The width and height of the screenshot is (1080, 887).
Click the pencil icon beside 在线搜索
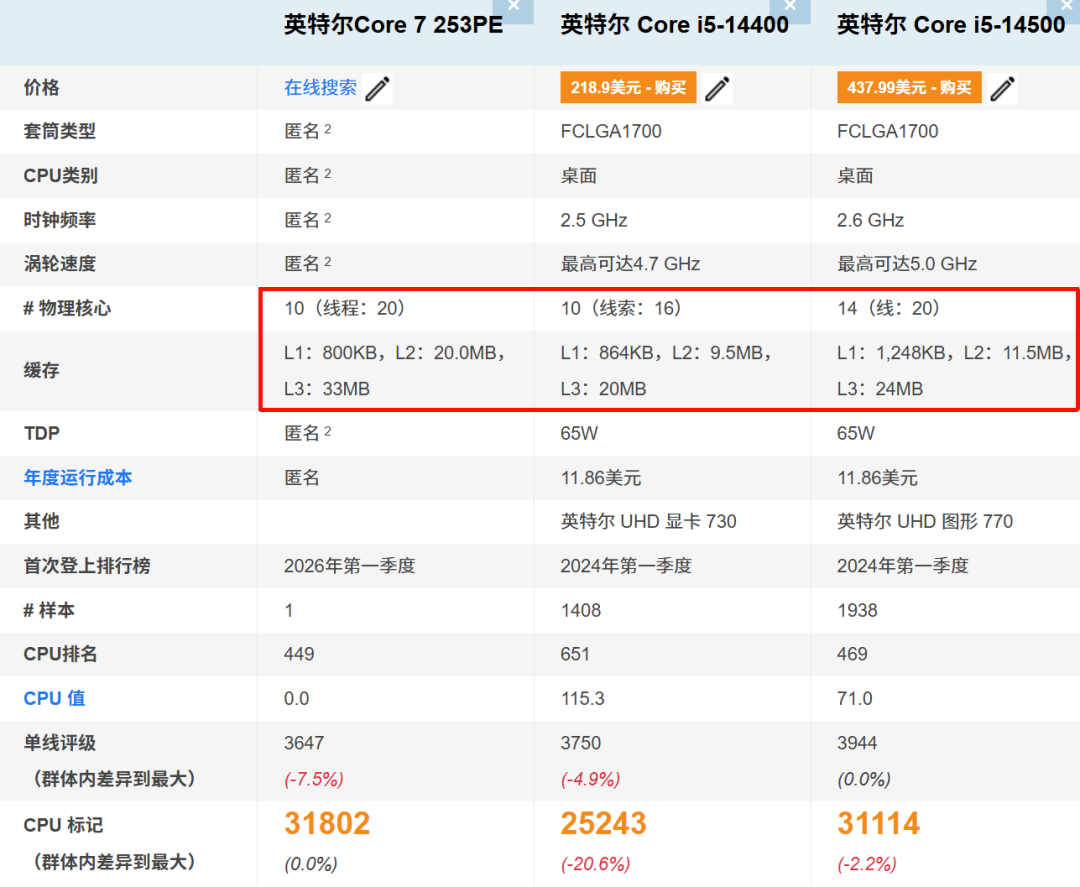[377, 88]
